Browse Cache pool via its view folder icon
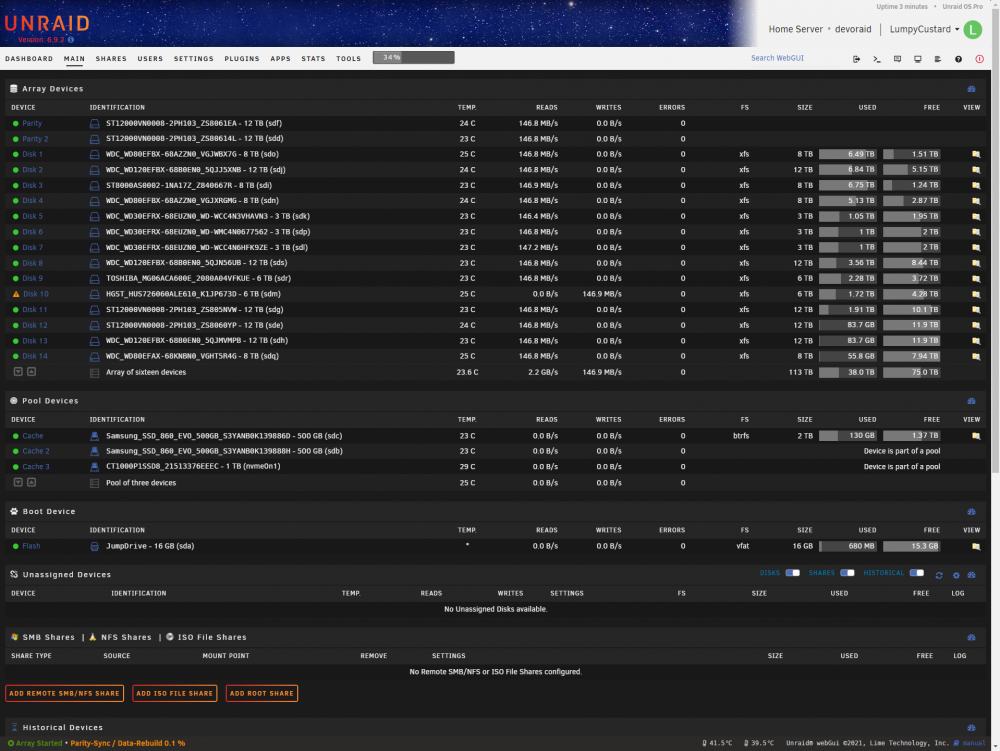The height and width of the screenshot is (751, 1000). coord(976,436)
